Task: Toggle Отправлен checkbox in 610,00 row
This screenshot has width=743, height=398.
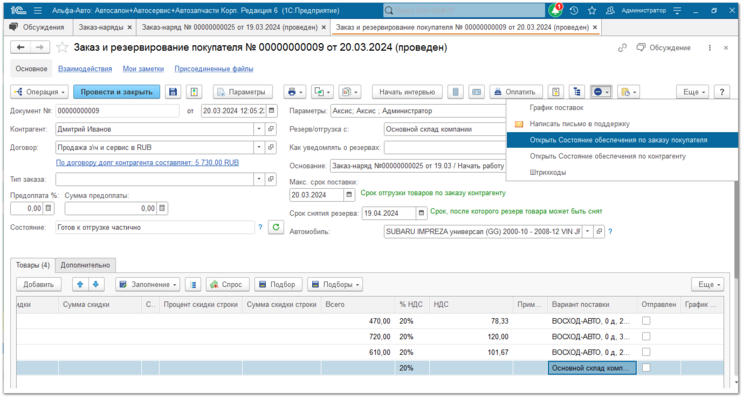Action: 646,352
